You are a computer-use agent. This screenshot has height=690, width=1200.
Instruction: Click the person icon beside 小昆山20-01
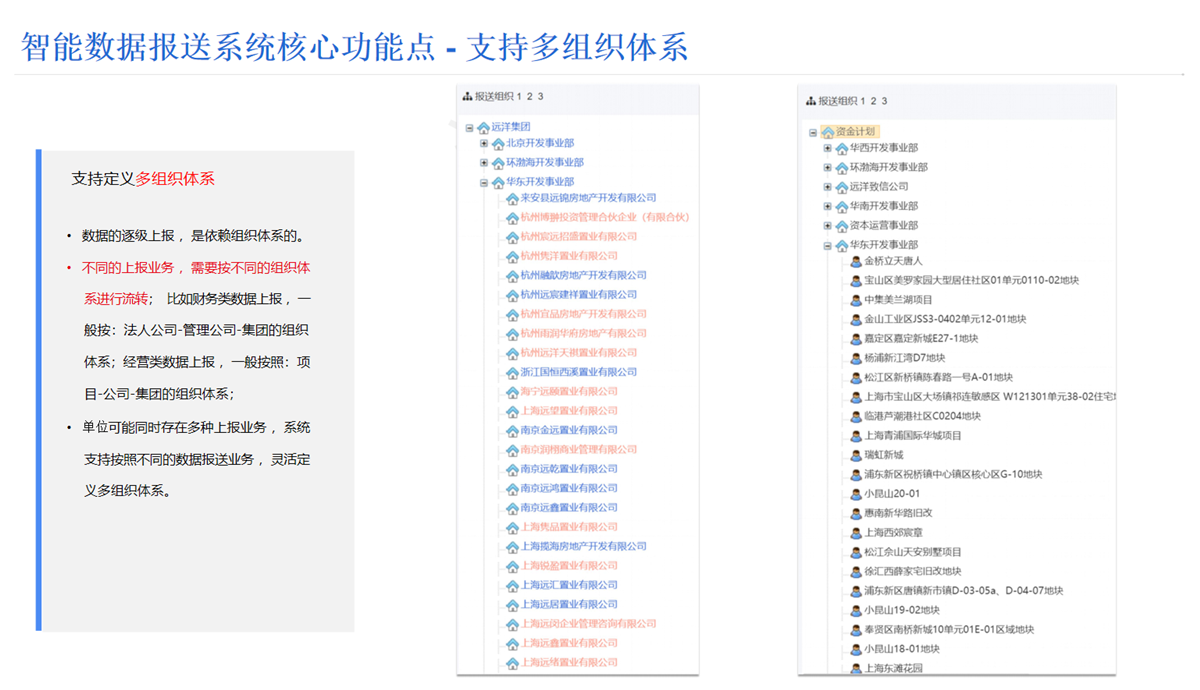(x=856, y=495)
